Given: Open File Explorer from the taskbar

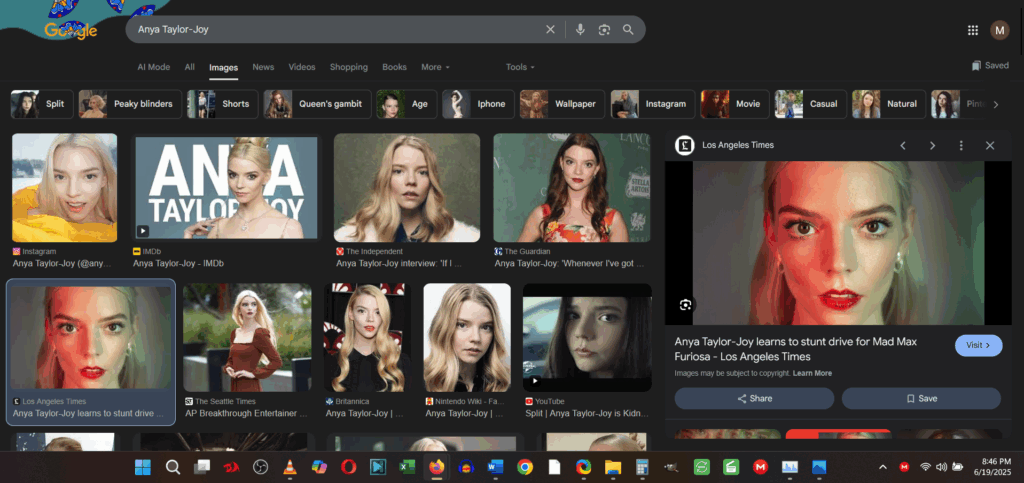Looking at the screenshot, I should 613,467.
